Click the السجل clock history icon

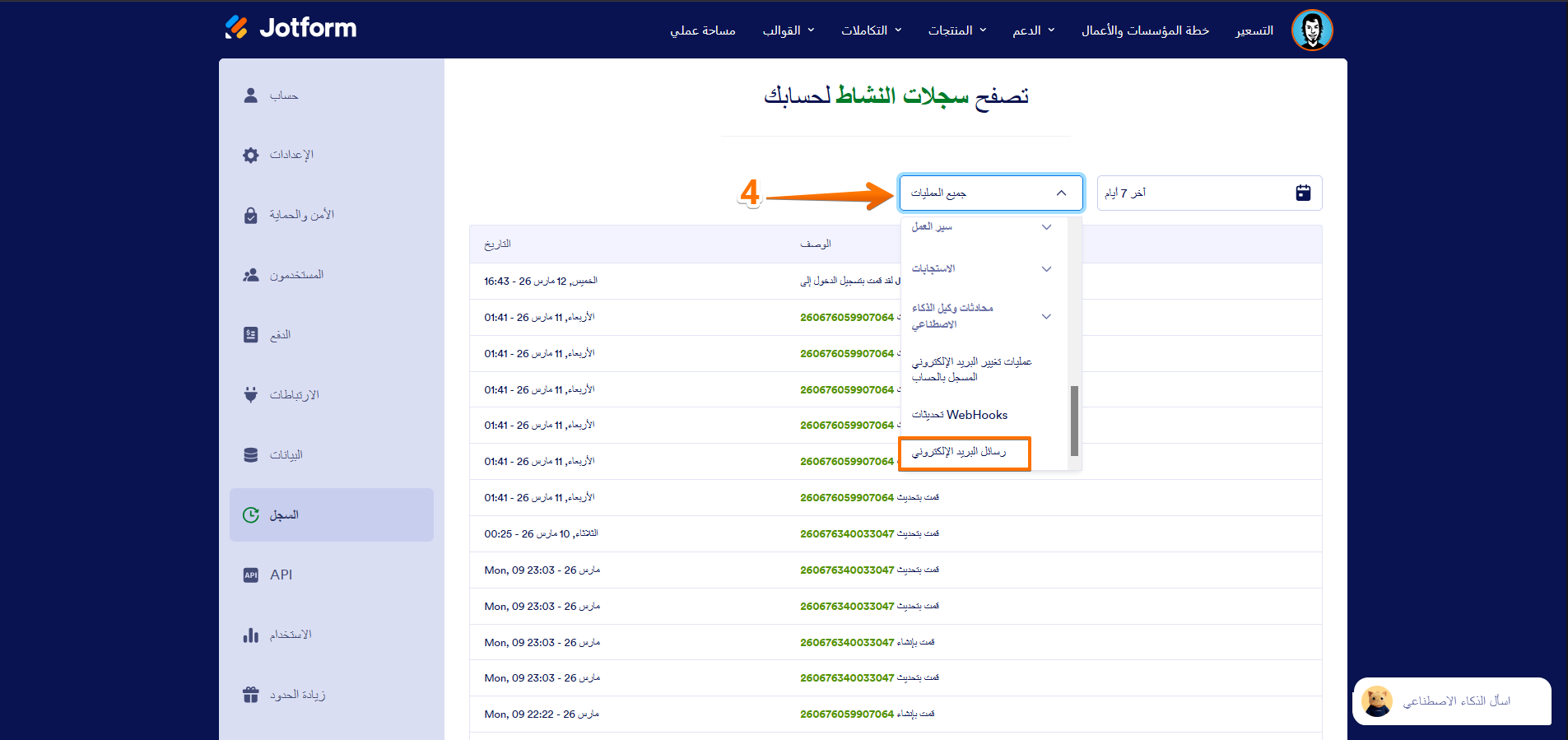[x=251, y=515]
